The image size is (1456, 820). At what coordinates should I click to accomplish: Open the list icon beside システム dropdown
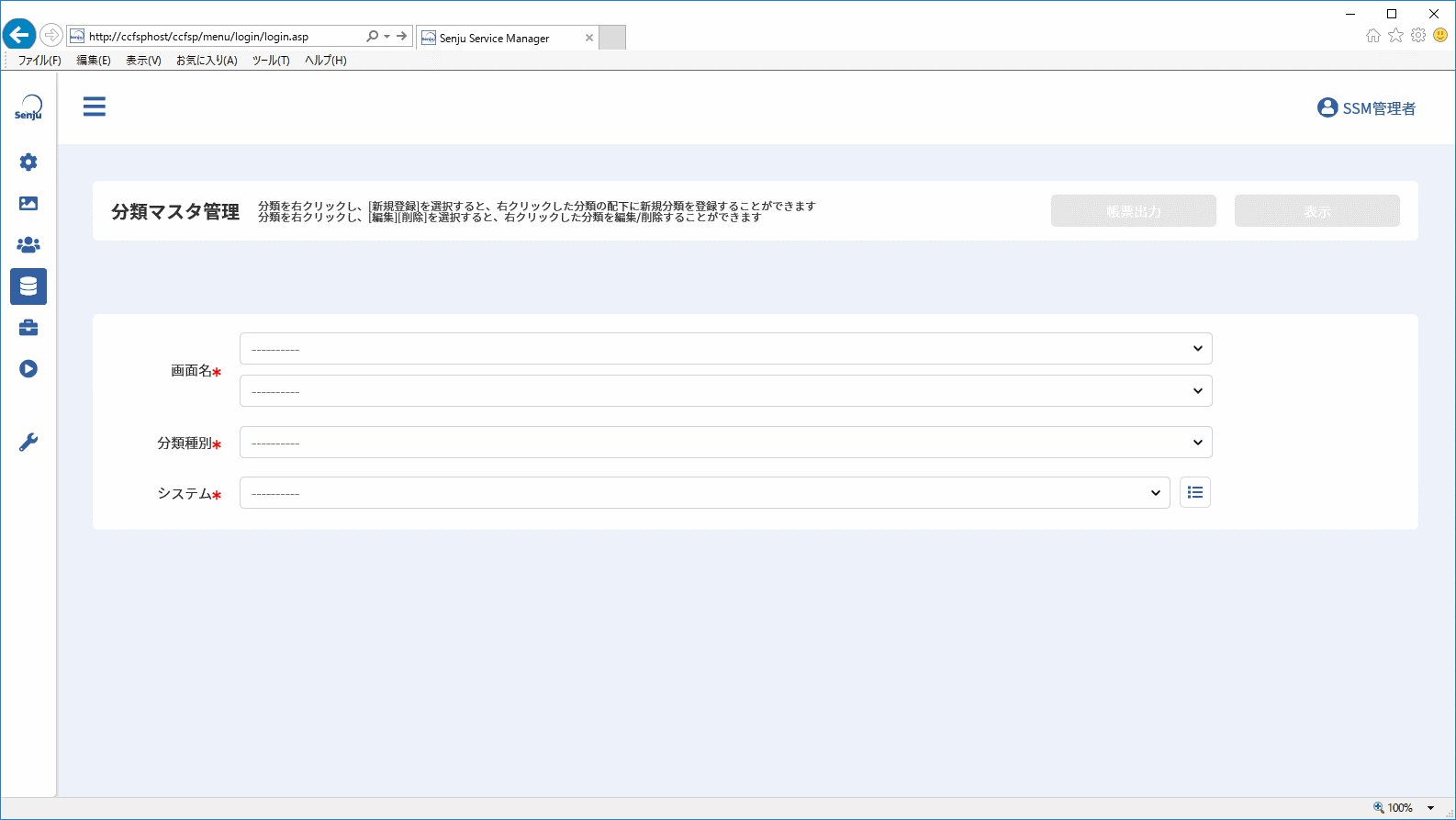(1195, 493)
